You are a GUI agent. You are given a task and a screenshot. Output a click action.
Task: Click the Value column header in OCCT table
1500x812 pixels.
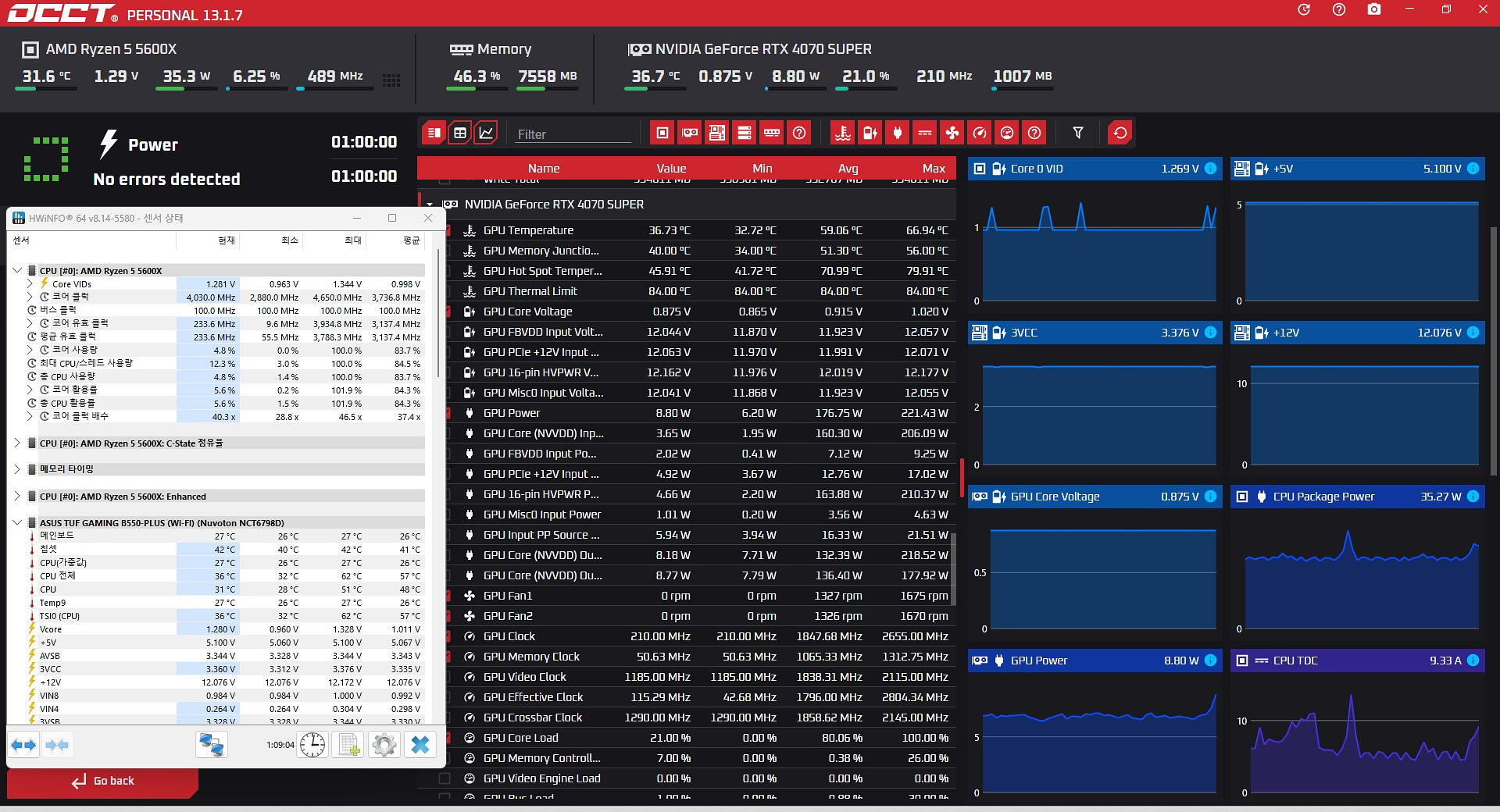pyautogui.click(x=671, y=169)
